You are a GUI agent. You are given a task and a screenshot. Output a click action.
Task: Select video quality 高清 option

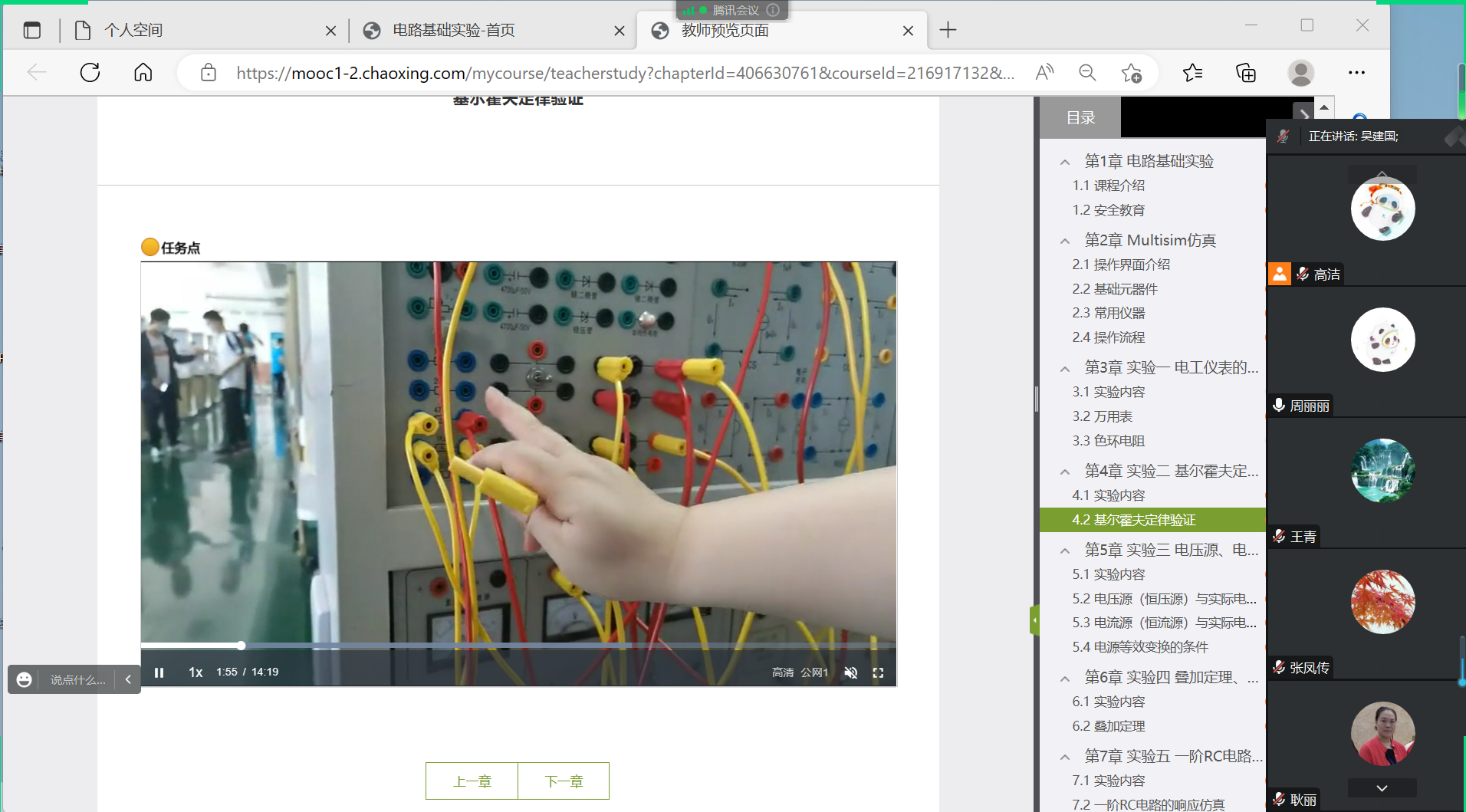coord(782,672)
